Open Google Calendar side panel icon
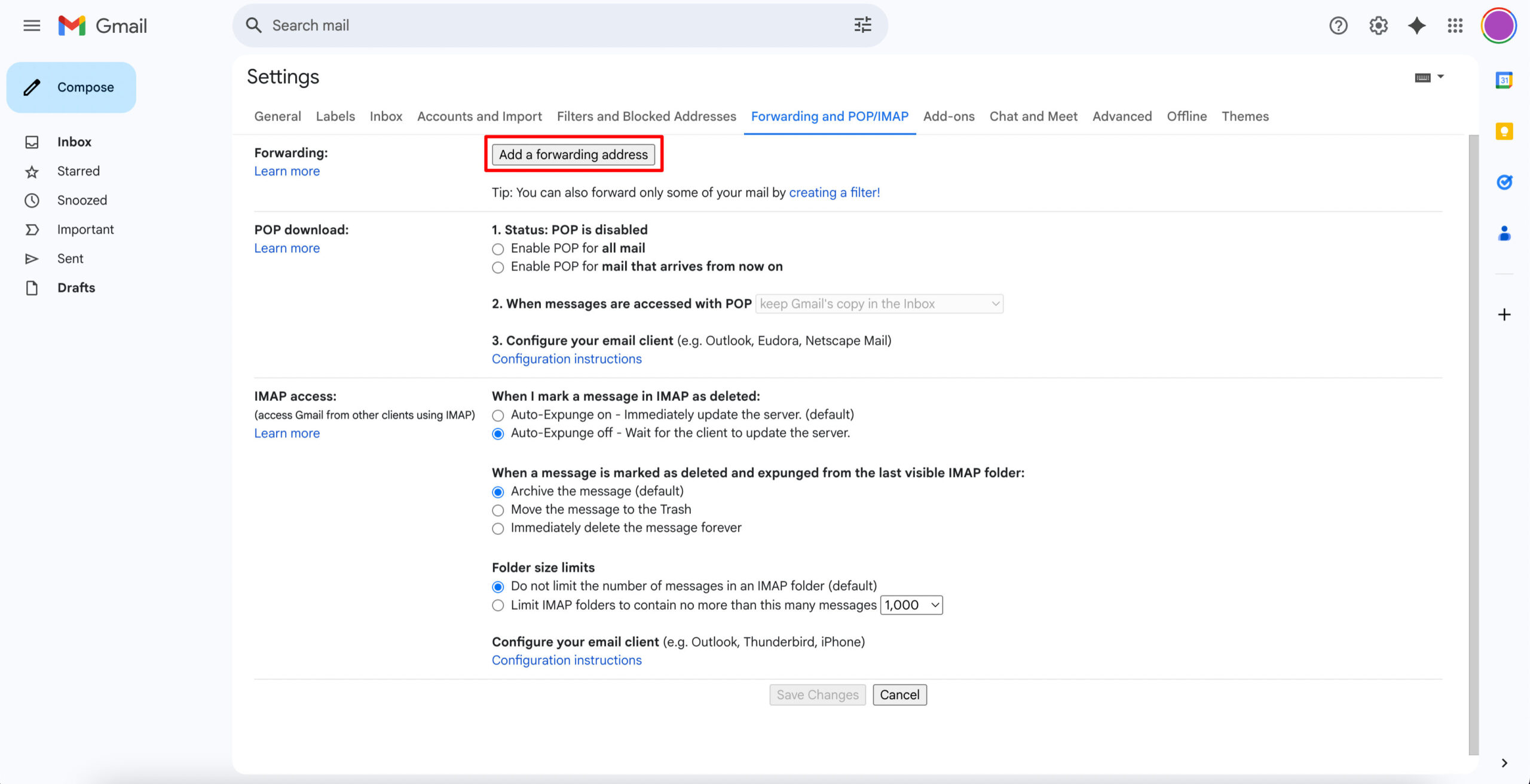 coord(1504,80)
